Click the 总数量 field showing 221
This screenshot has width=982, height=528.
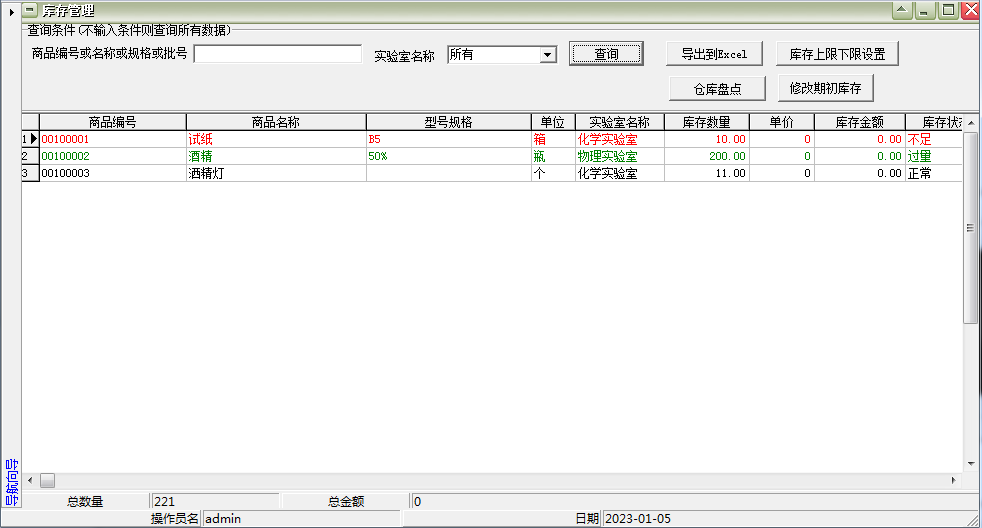point(215,501)
